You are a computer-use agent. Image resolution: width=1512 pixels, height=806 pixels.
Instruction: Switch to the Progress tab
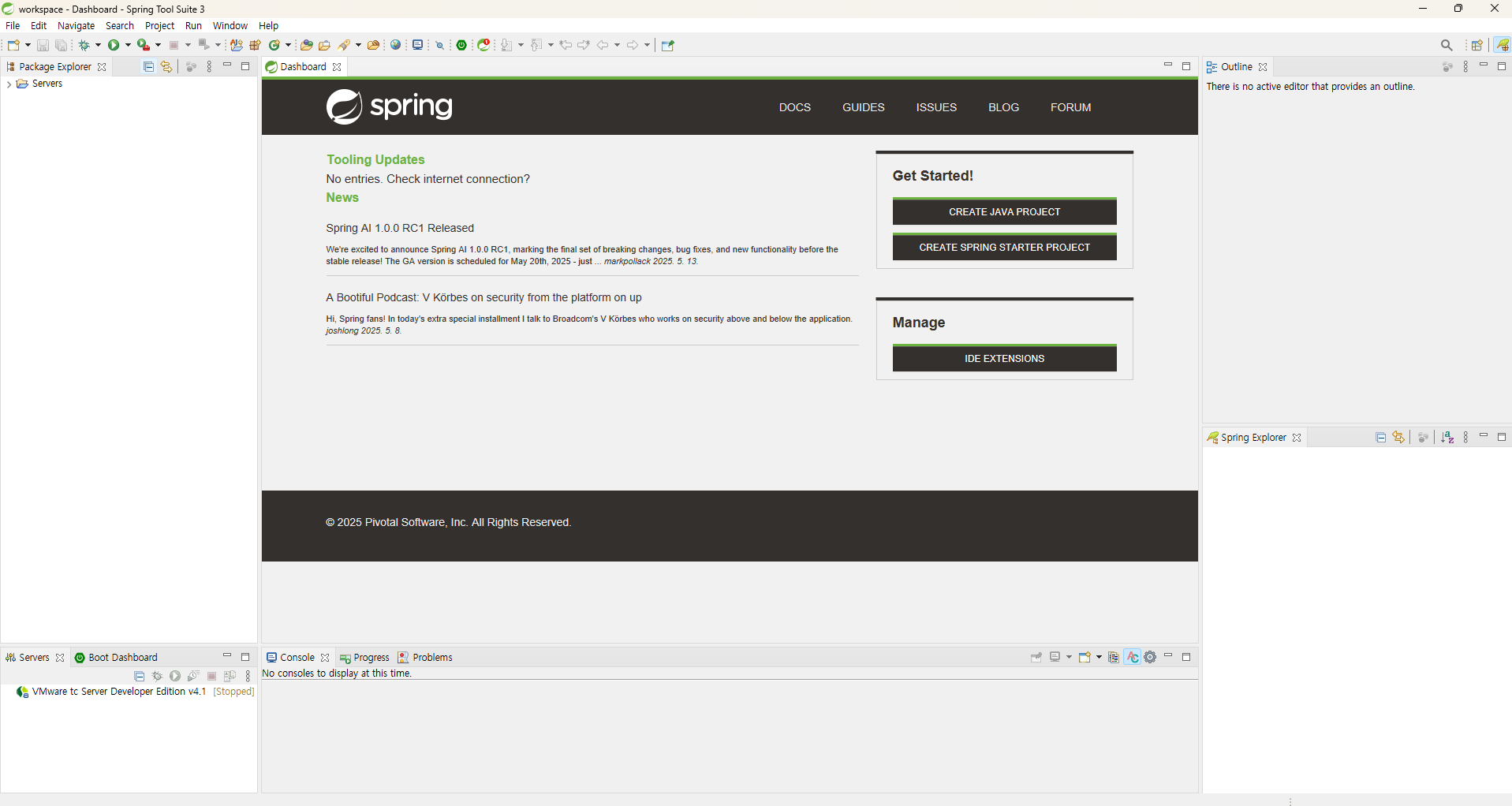click(x=364, y=658)
